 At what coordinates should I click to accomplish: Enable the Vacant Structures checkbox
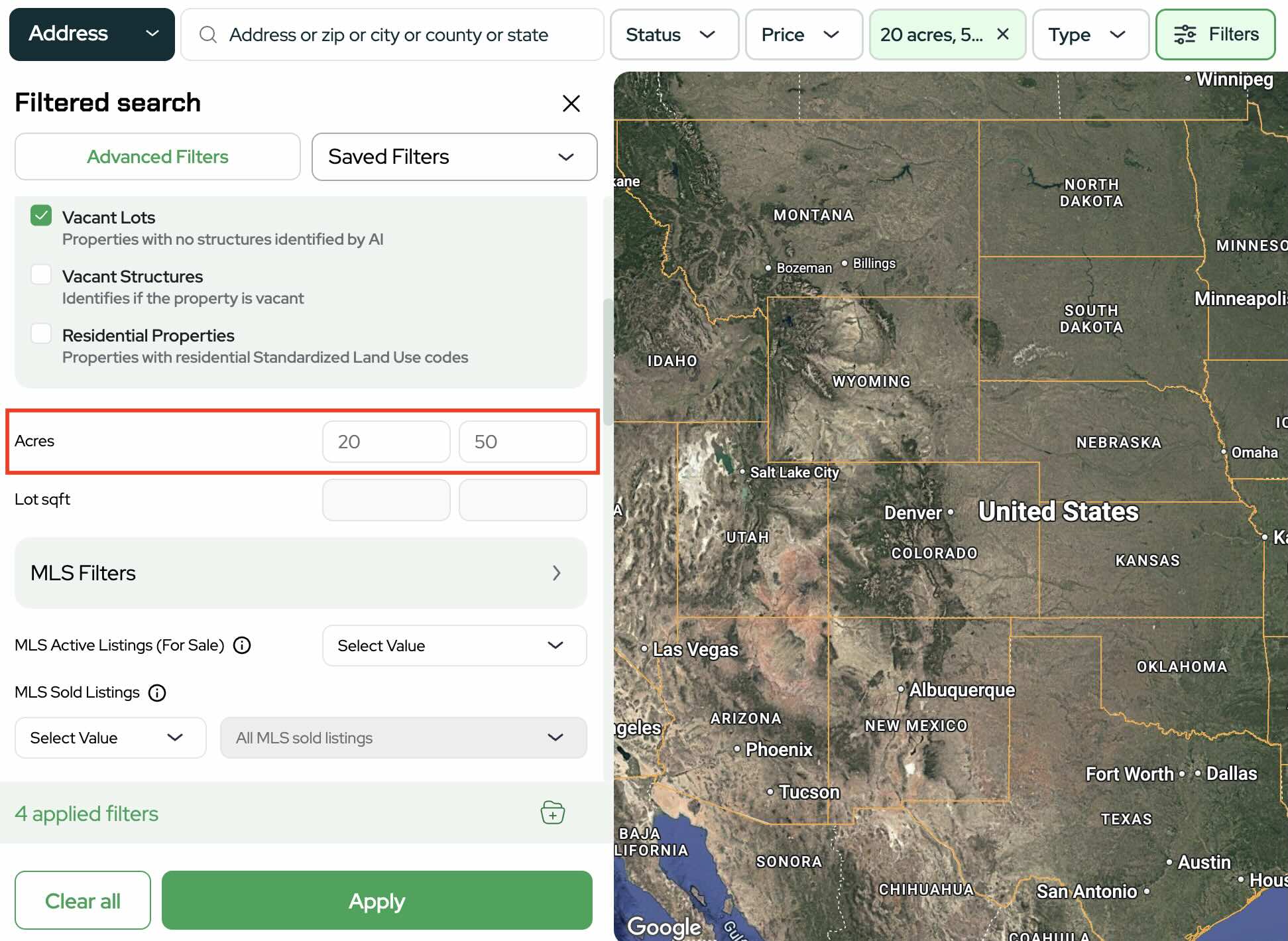[41, 275]
